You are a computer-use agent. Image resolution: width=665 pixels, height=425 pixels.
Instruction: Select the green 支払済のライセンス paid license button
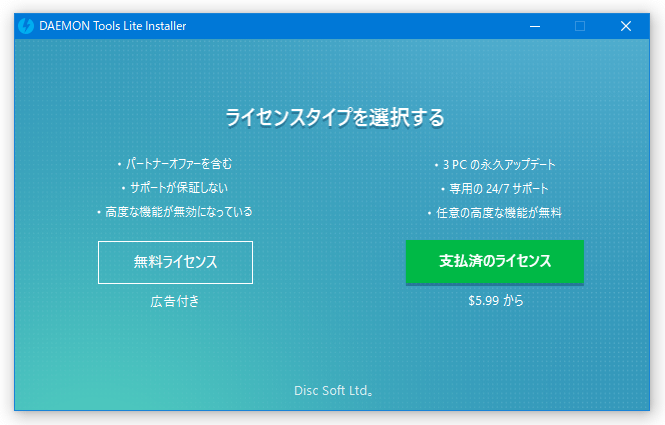click(495, 261)
